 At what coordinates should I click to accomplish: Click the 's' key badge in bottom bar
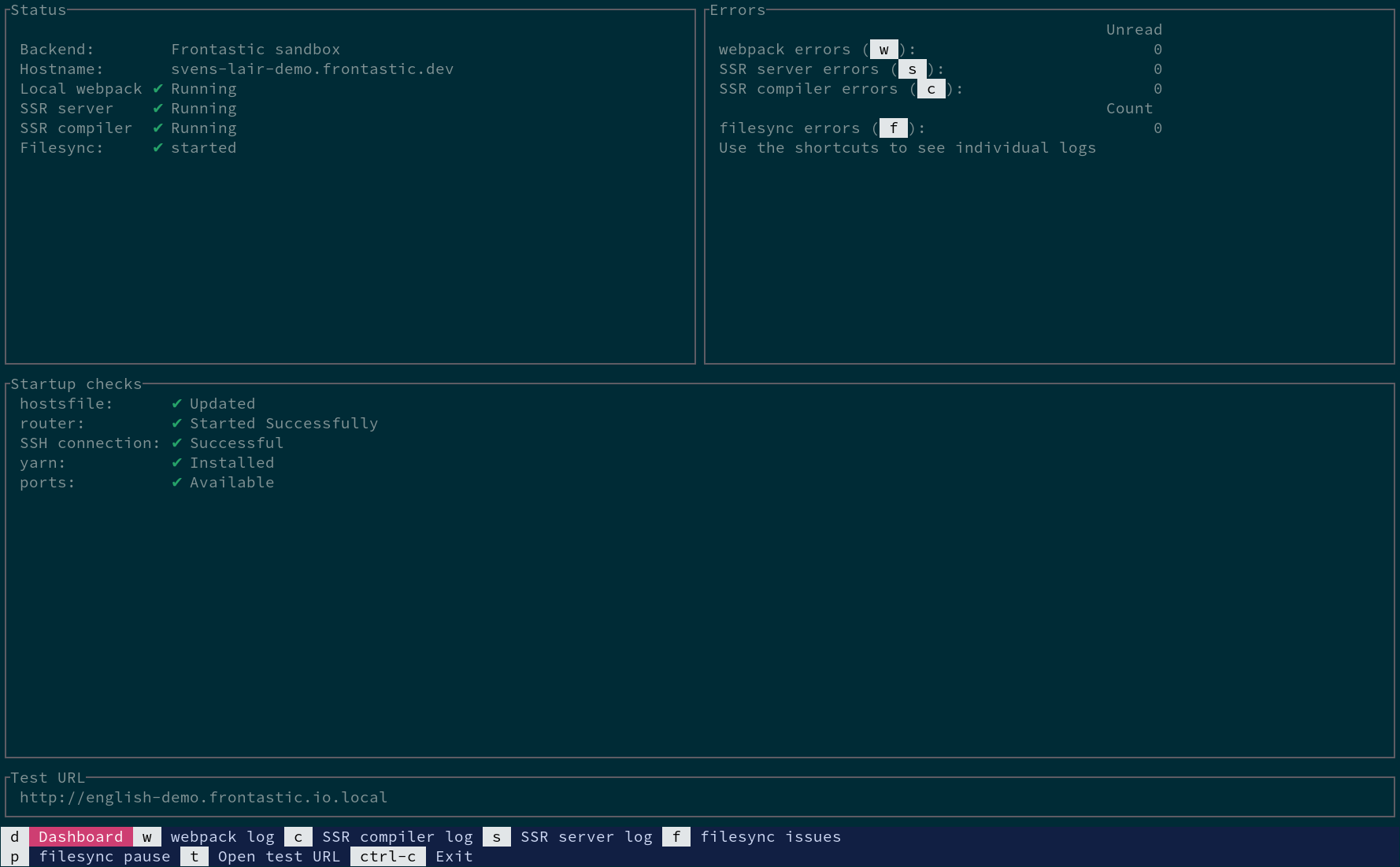497,836
